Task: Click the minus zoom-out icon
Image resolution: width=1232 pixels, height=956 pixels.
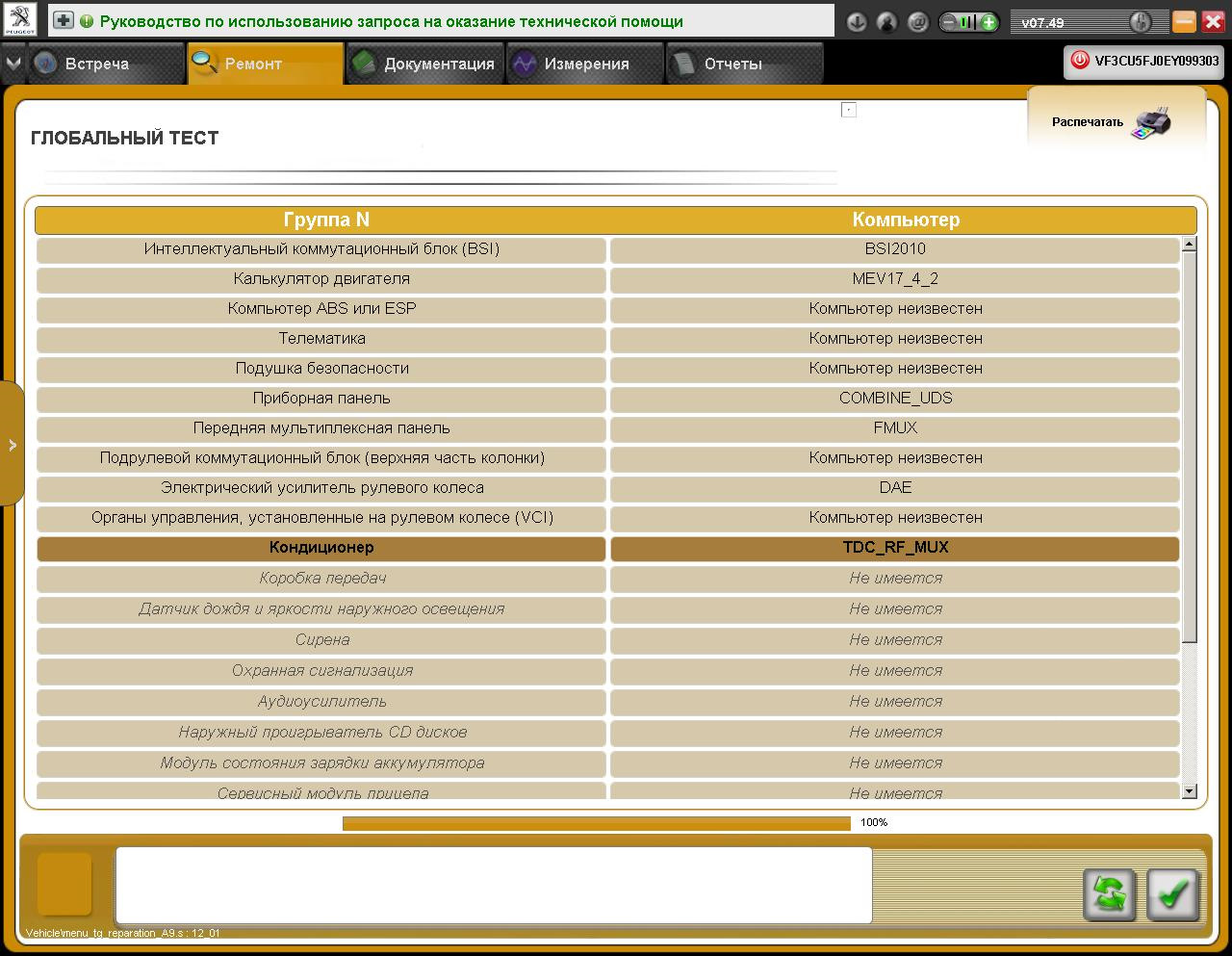Action: tap(949, 22)
